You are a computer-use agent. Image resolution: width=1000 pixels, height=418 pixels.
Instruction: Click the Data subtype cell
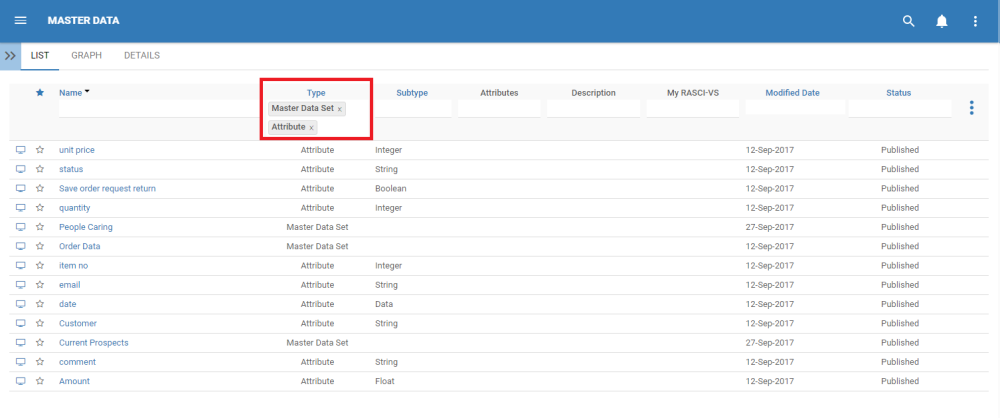(x=384, y=304)
